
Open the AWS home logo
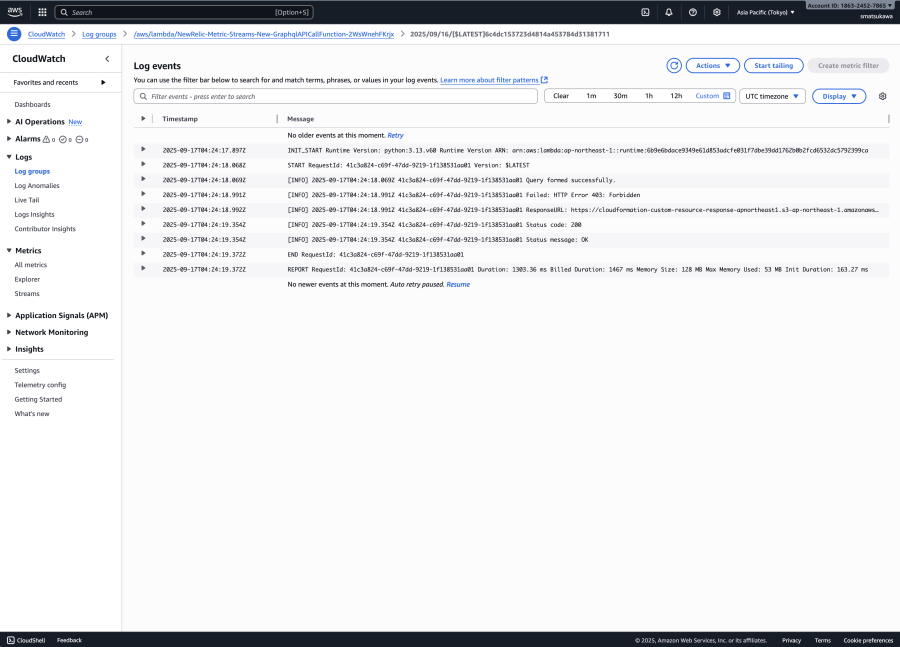click(x=15, y=11)
